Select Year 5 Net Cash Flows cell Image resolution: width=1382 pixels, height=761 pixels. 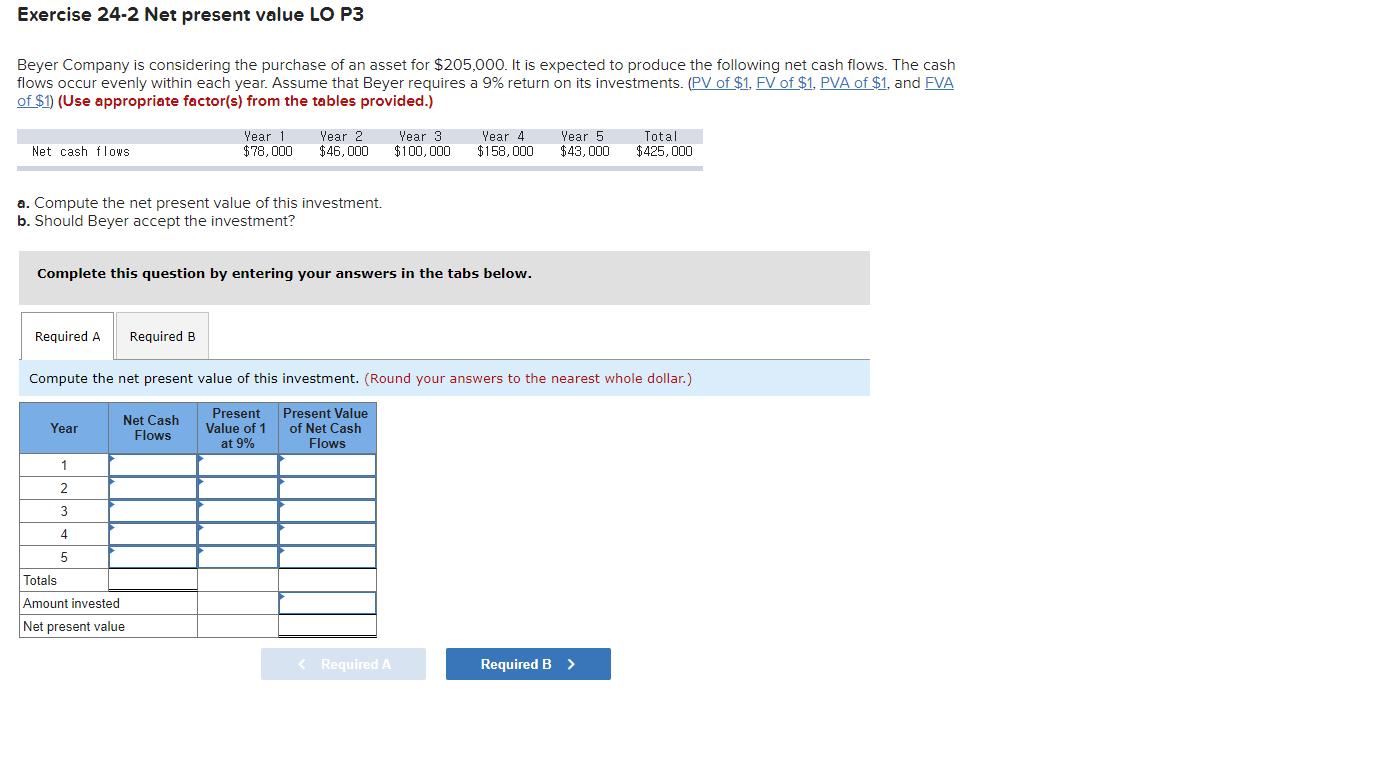(x=153, y=557)
